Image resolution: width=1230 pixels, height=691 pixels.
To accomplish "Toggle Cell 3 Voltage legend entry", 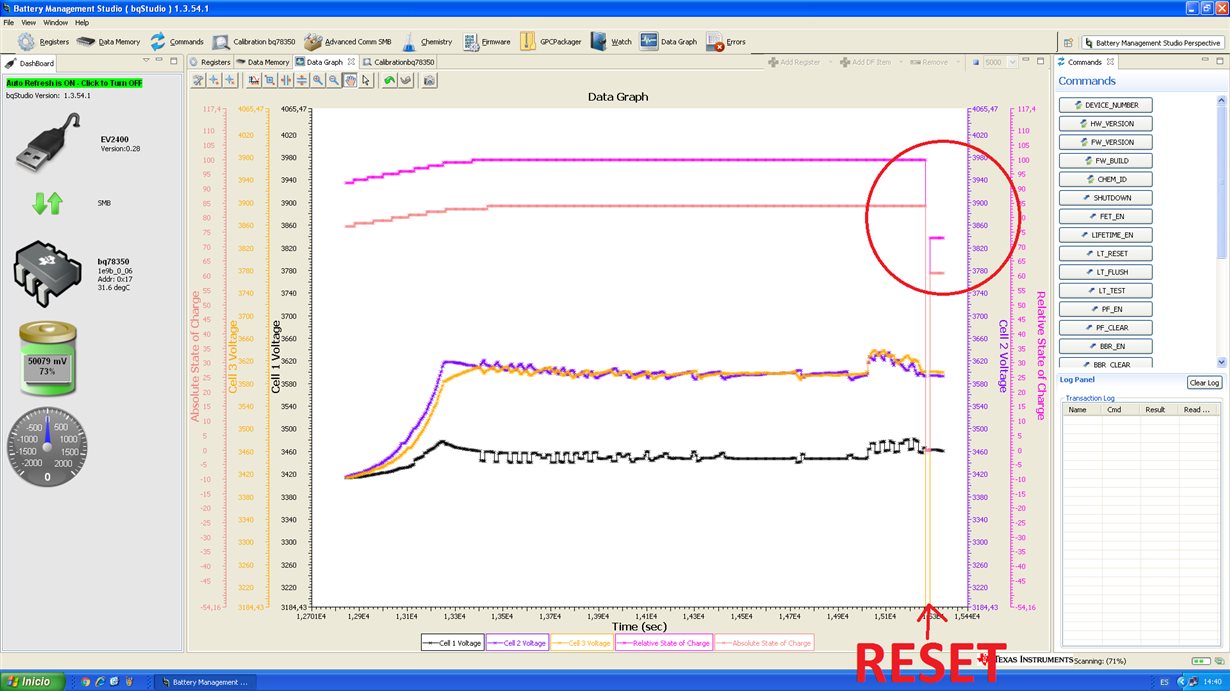I will (x=582, y=643).
